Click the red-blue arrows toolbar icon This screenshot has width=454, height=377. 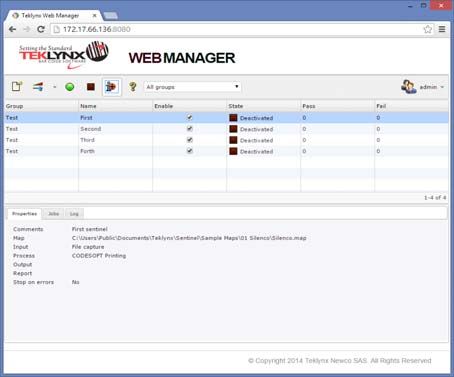(x=38, y=87)
